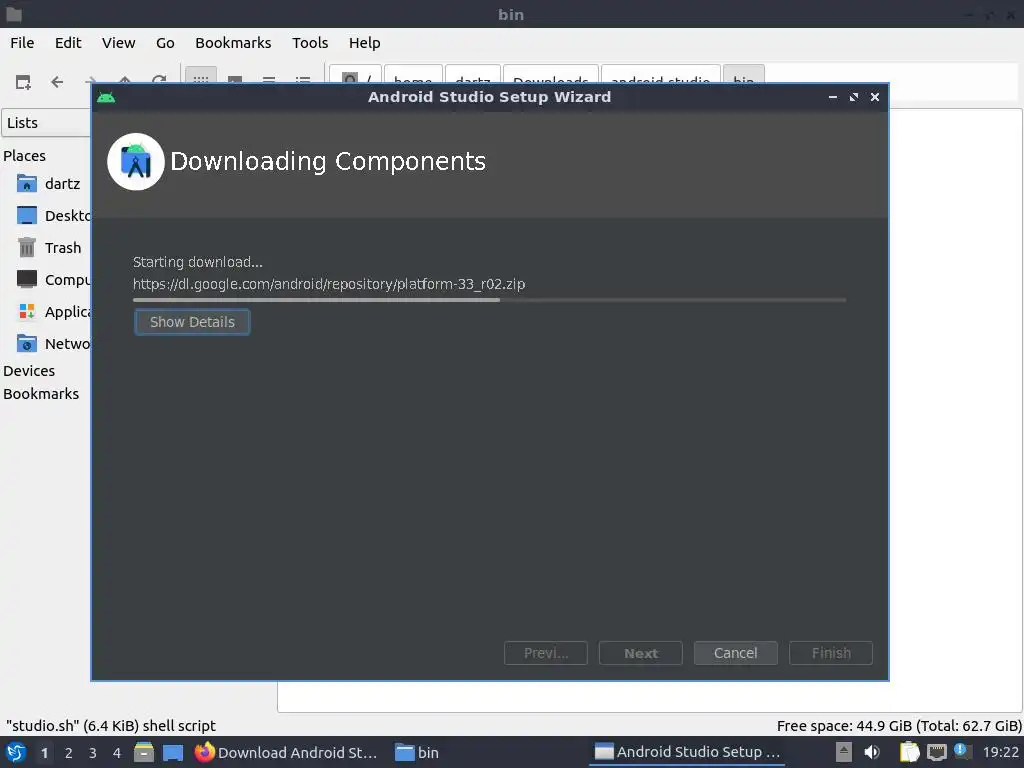
Task: Switch to workspace 4
Action: point(117,753)
